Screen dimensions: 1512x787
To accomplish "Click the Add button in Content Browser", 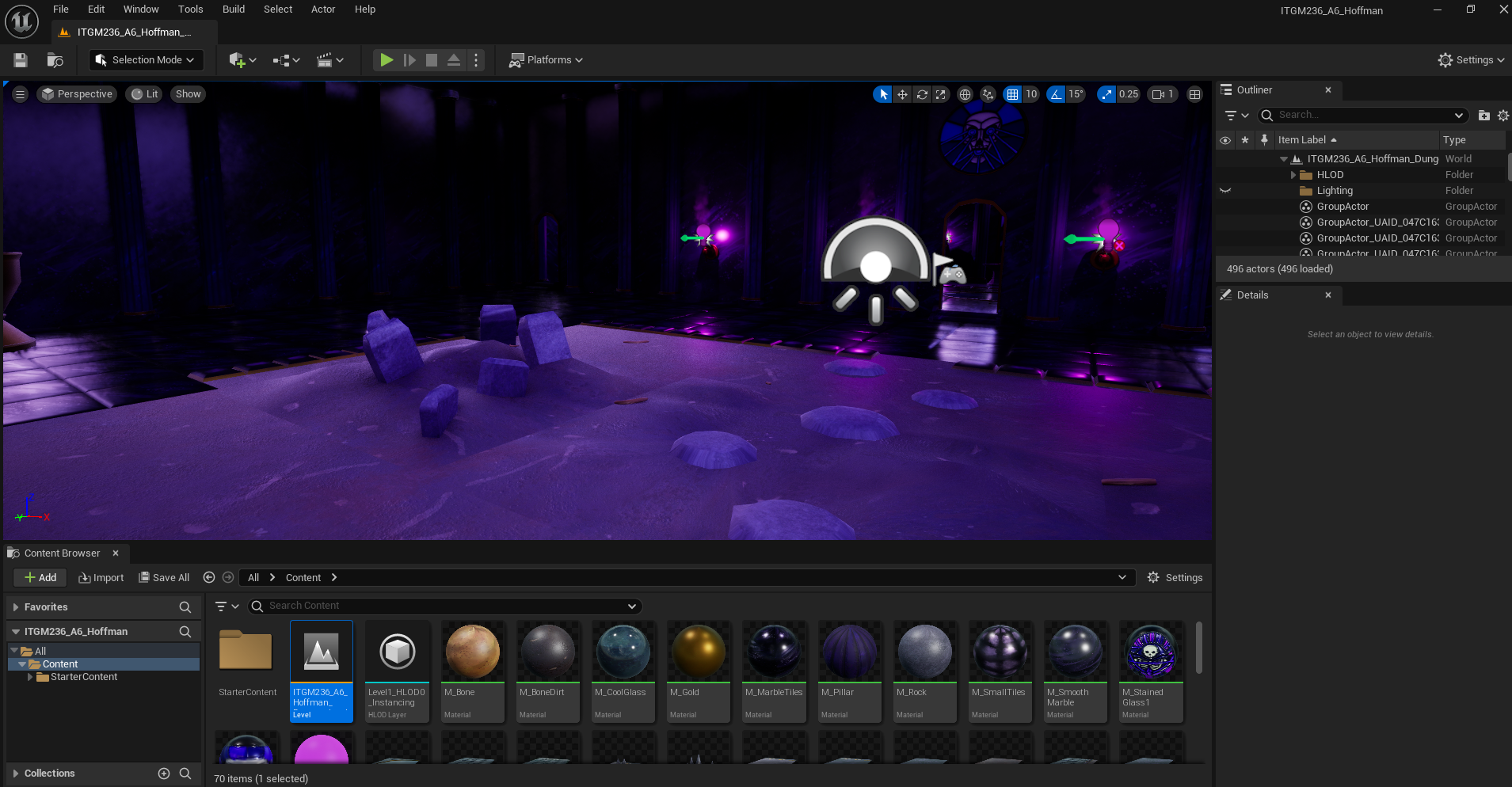I will coord(40,578).
